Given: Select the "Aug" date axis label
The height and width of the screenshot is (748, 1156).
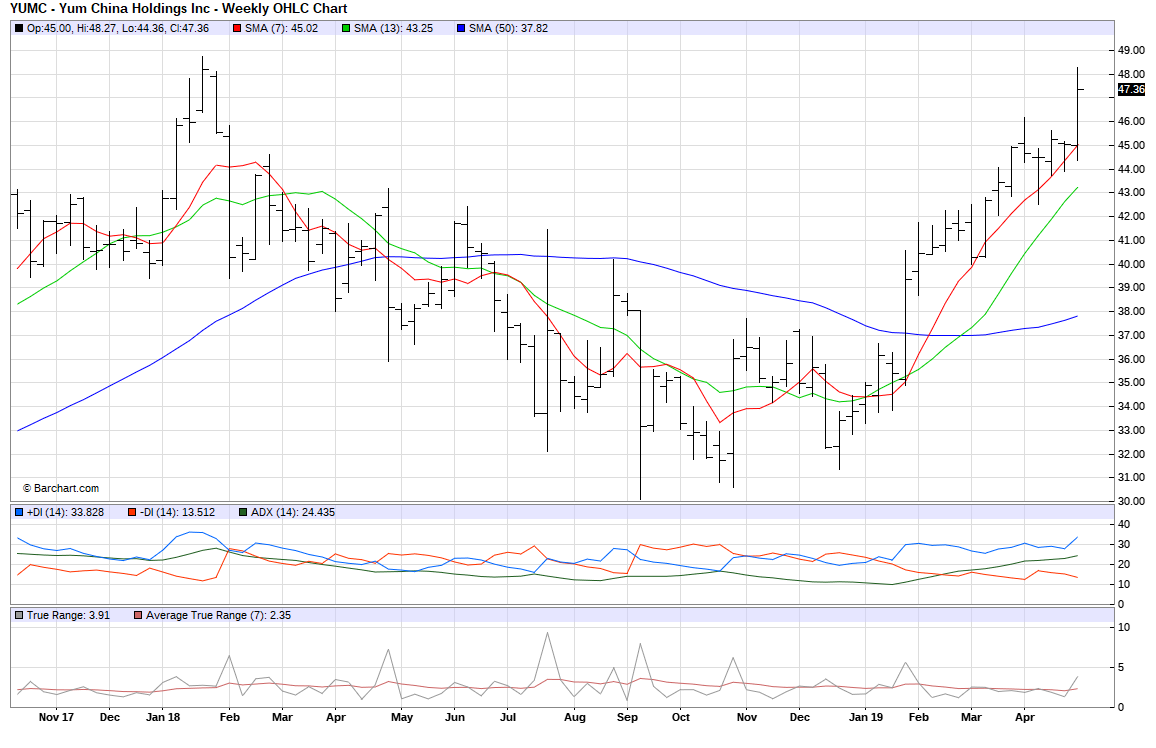Looking at the screenshot, I should pyautogui.click(x=575, y=718).
